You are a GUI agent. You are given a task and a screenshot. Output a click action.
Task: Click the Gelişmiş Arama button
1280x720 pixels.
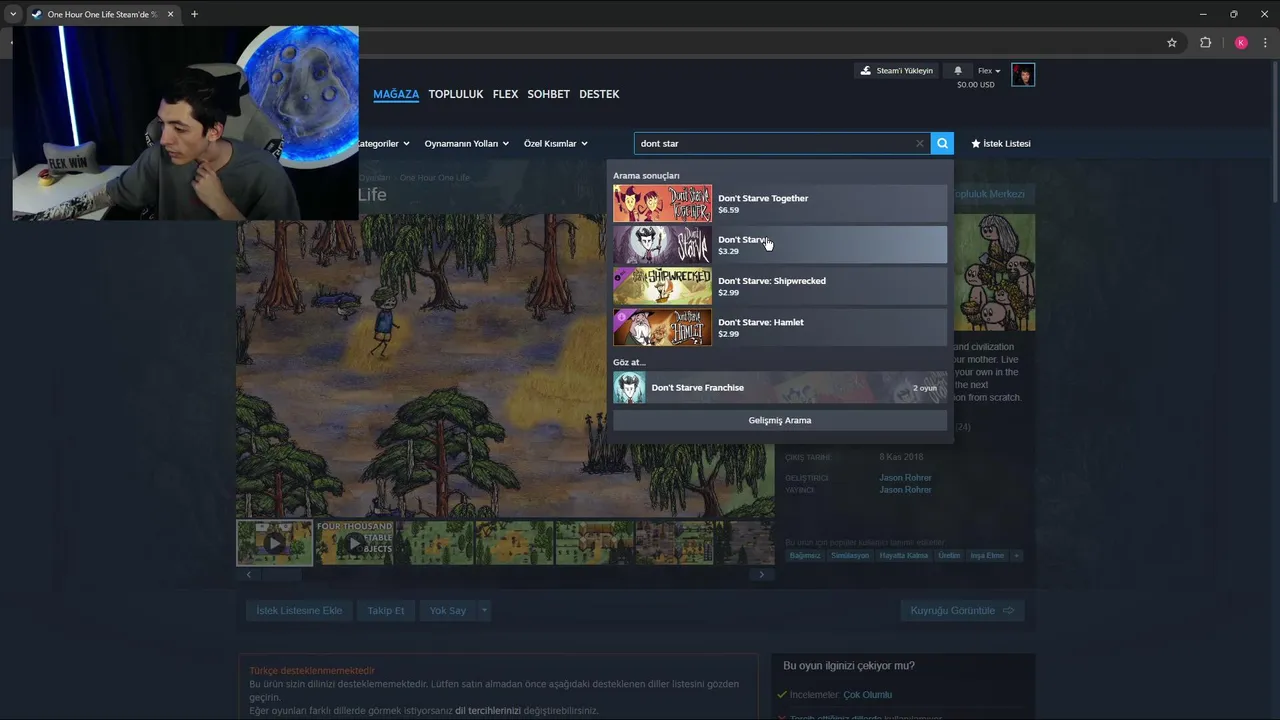pos(780,420)
